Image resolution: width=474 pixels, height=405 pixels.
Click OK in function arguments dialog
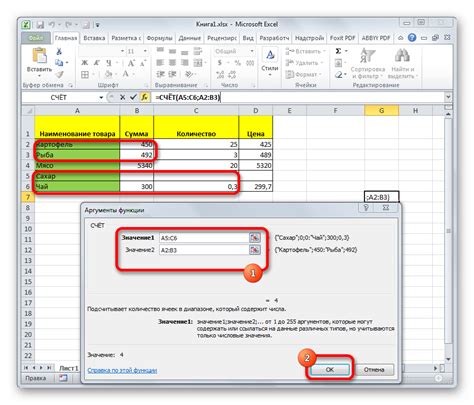pyautogui.click(x=330, y=369)
